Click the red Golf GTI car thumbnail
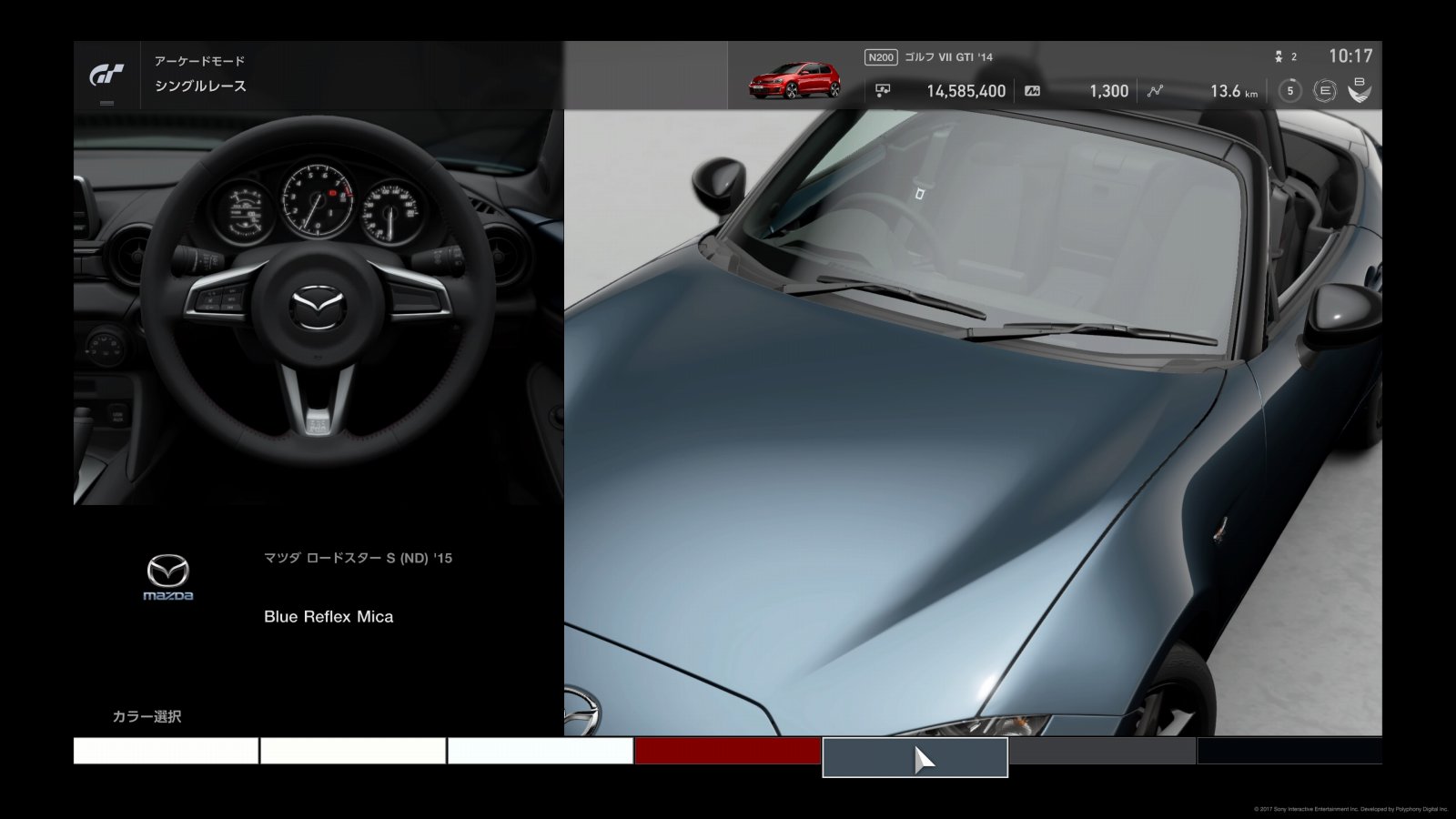Screen dimensions: 1456x819 click(x=795, y=80)
